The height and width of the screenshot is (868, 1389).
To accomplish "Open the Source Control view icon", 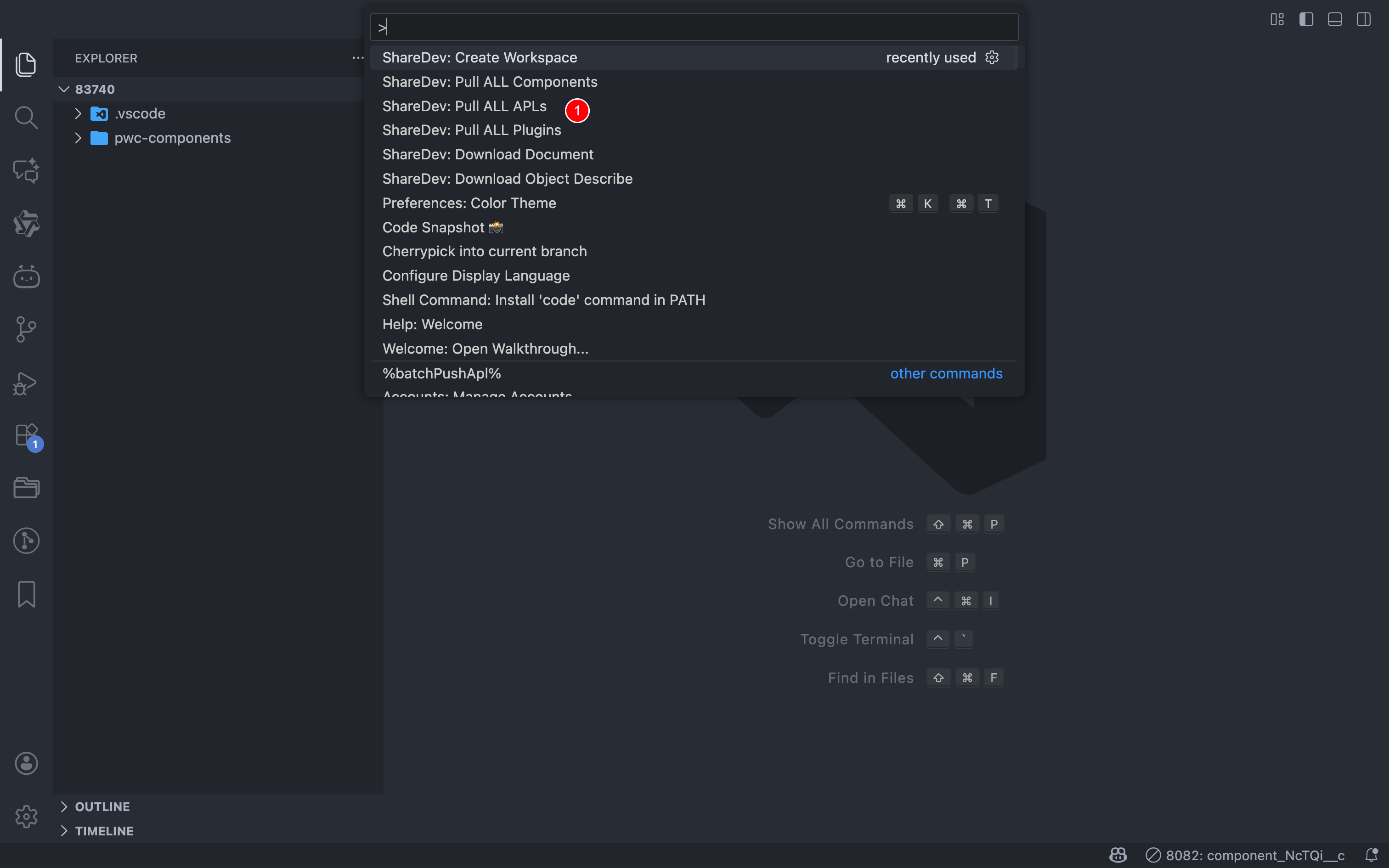I will pyautogui.click(x=26, y=330).
